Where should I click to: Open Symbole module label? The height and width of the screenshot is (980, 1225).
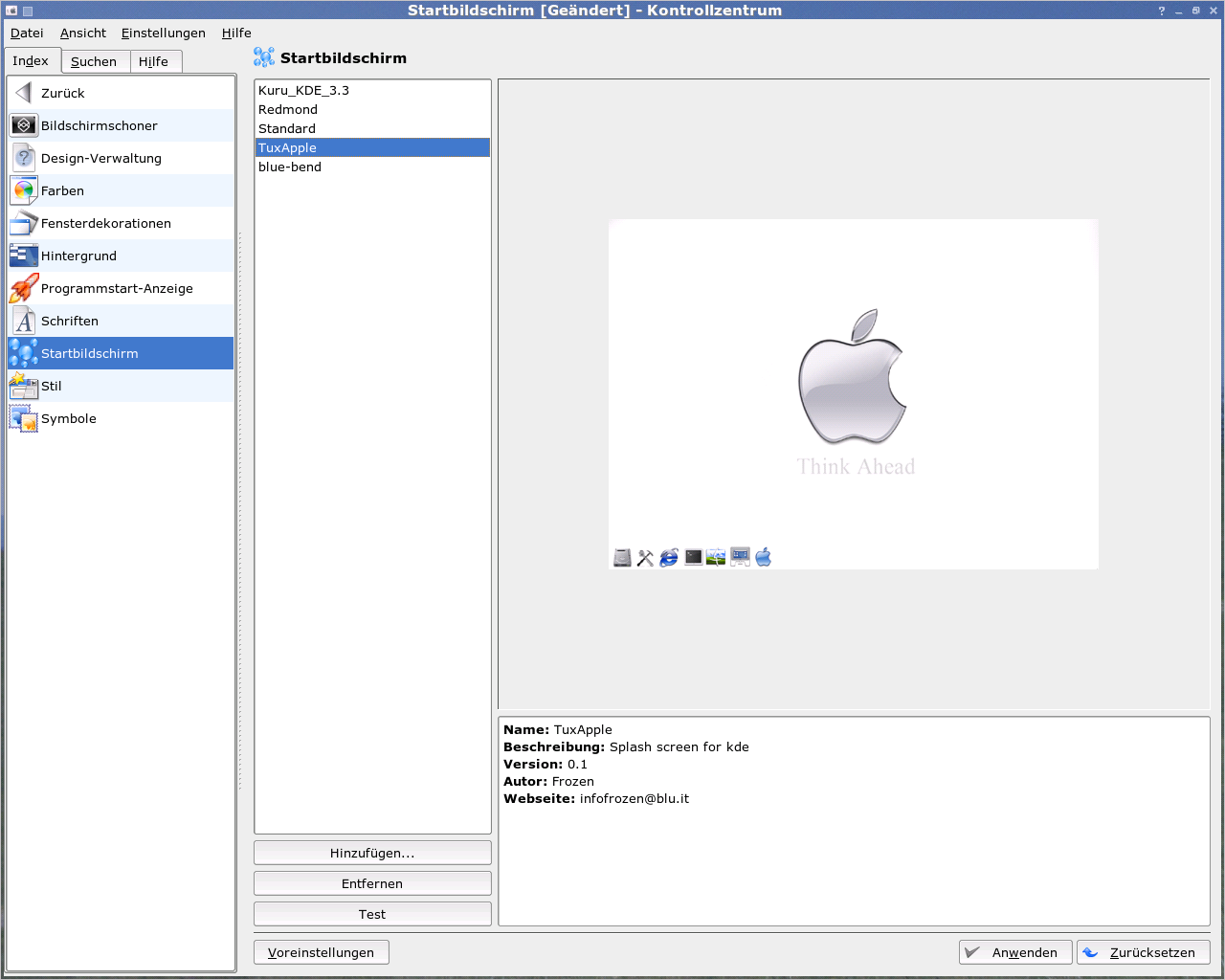point(69,418)
